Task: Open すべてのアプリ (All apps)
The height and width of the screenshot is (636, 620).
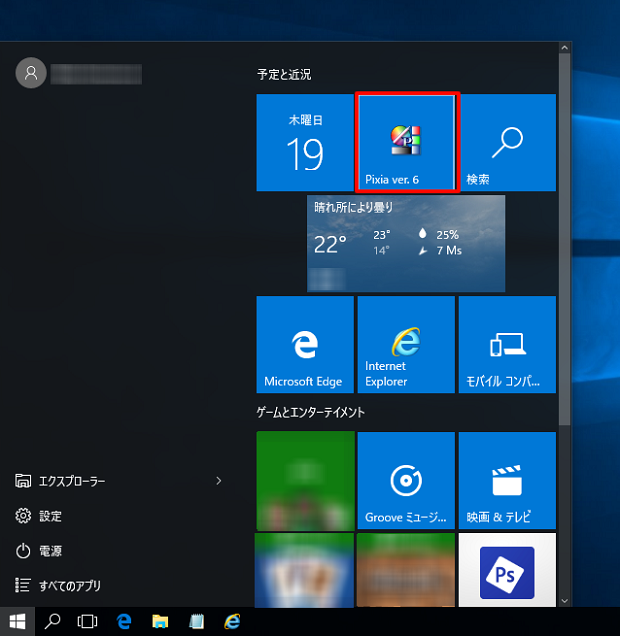Action: point(58,586)
